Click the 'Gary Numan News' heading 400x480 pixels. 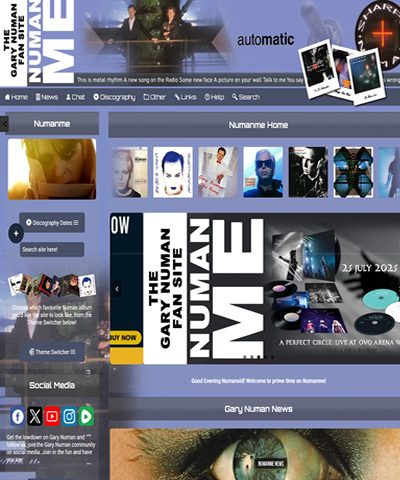point(258,409)
